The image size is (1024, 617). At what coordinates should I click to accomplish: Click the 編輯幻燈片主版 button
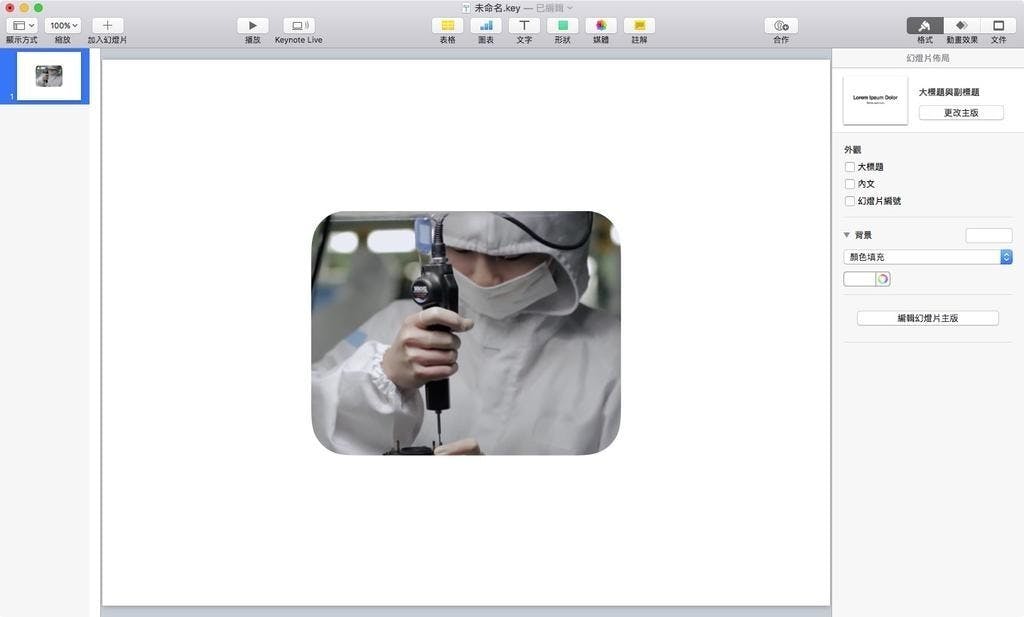pyautogui.click(x=927, y=318)
